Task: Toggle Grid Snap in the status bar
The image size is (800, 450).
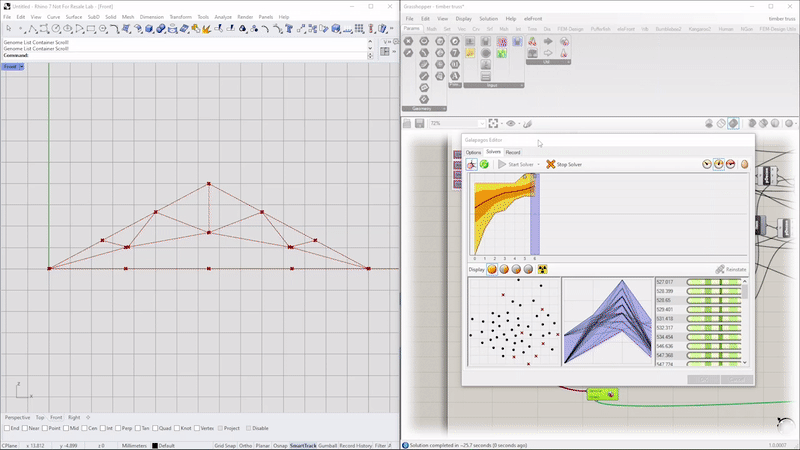Action: (224, 445)
